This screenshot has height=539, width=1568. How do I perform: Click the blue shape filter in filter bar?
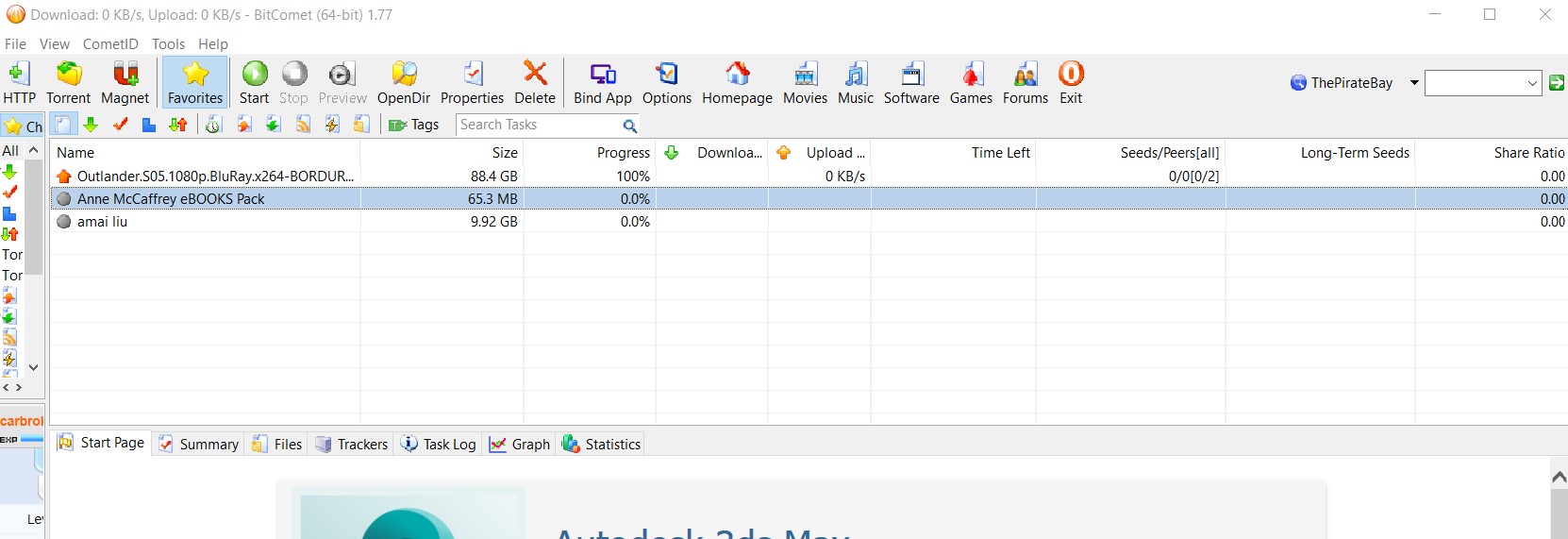coord(149,125)
